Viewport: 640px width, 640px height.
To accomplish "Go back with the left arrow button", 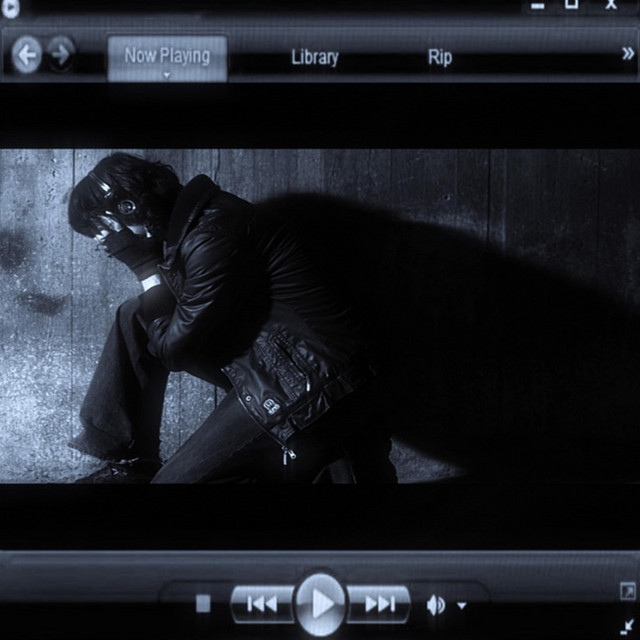I will point(27,55).
